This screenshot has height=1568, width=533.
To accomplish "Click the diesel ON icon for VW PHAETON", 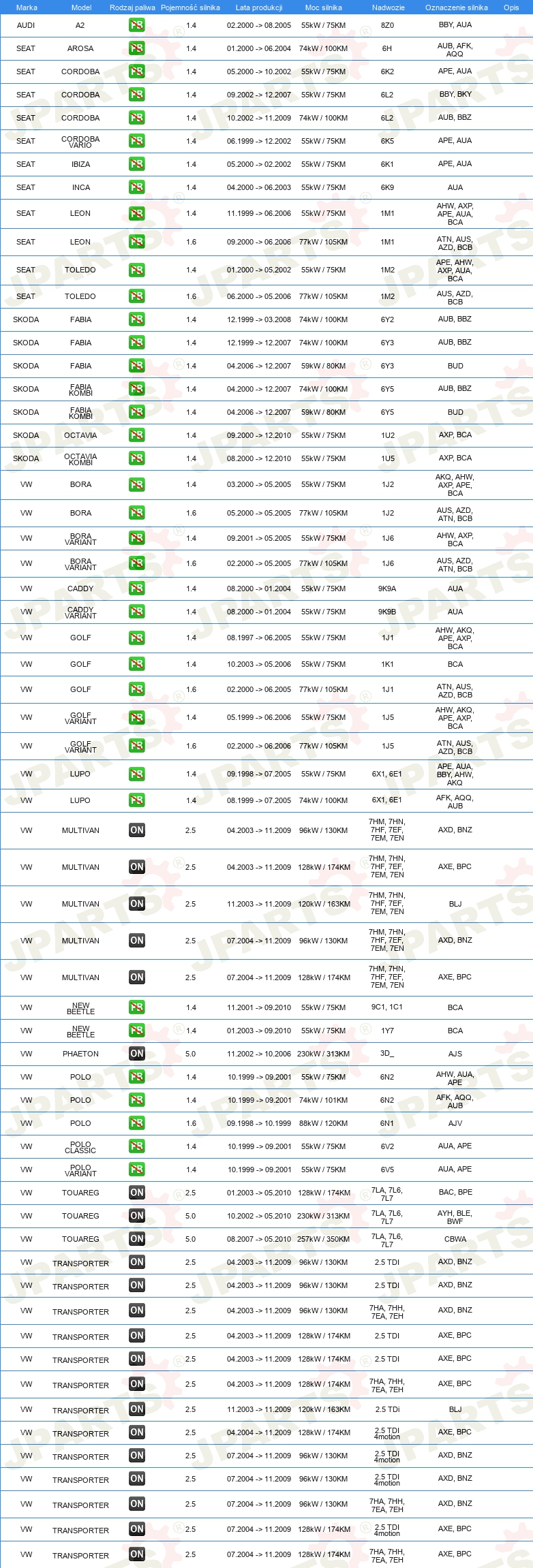I will click(x=136, y=1054).
